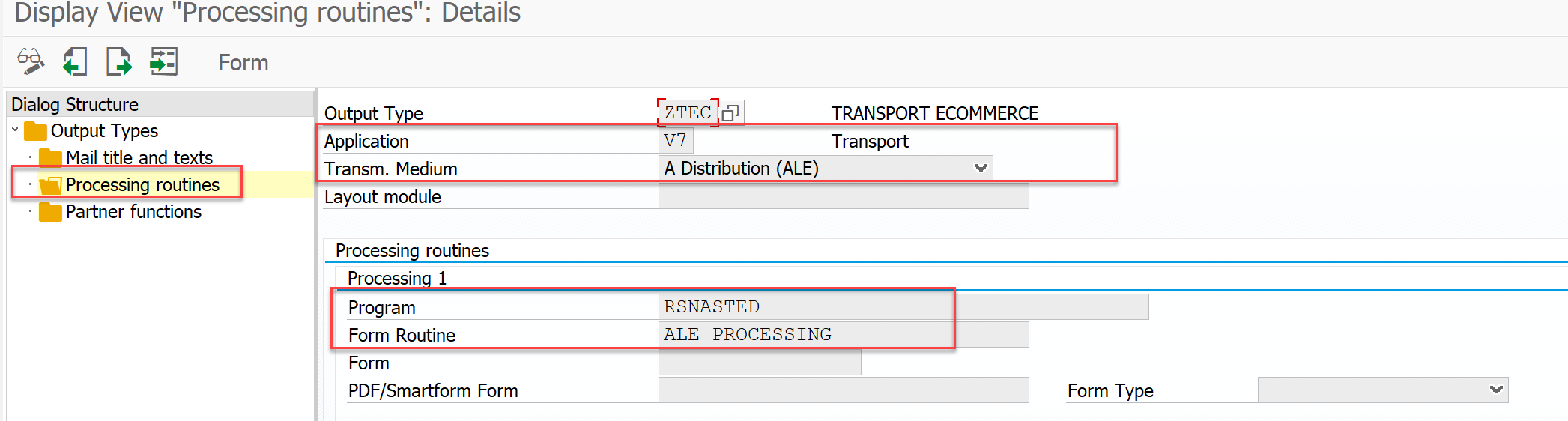
Task: Click the Other Entry toolbar icon
Action: point(163,61)
